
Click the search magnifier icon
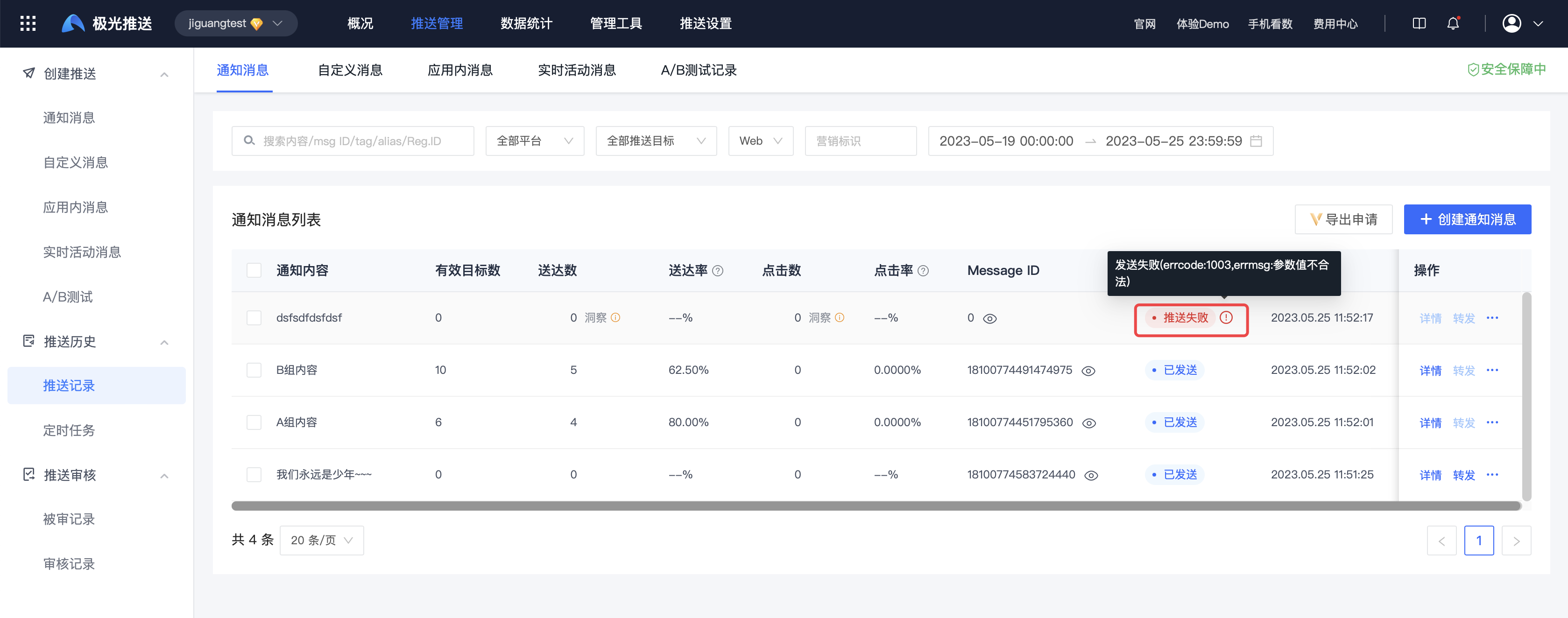coord(249,140)
